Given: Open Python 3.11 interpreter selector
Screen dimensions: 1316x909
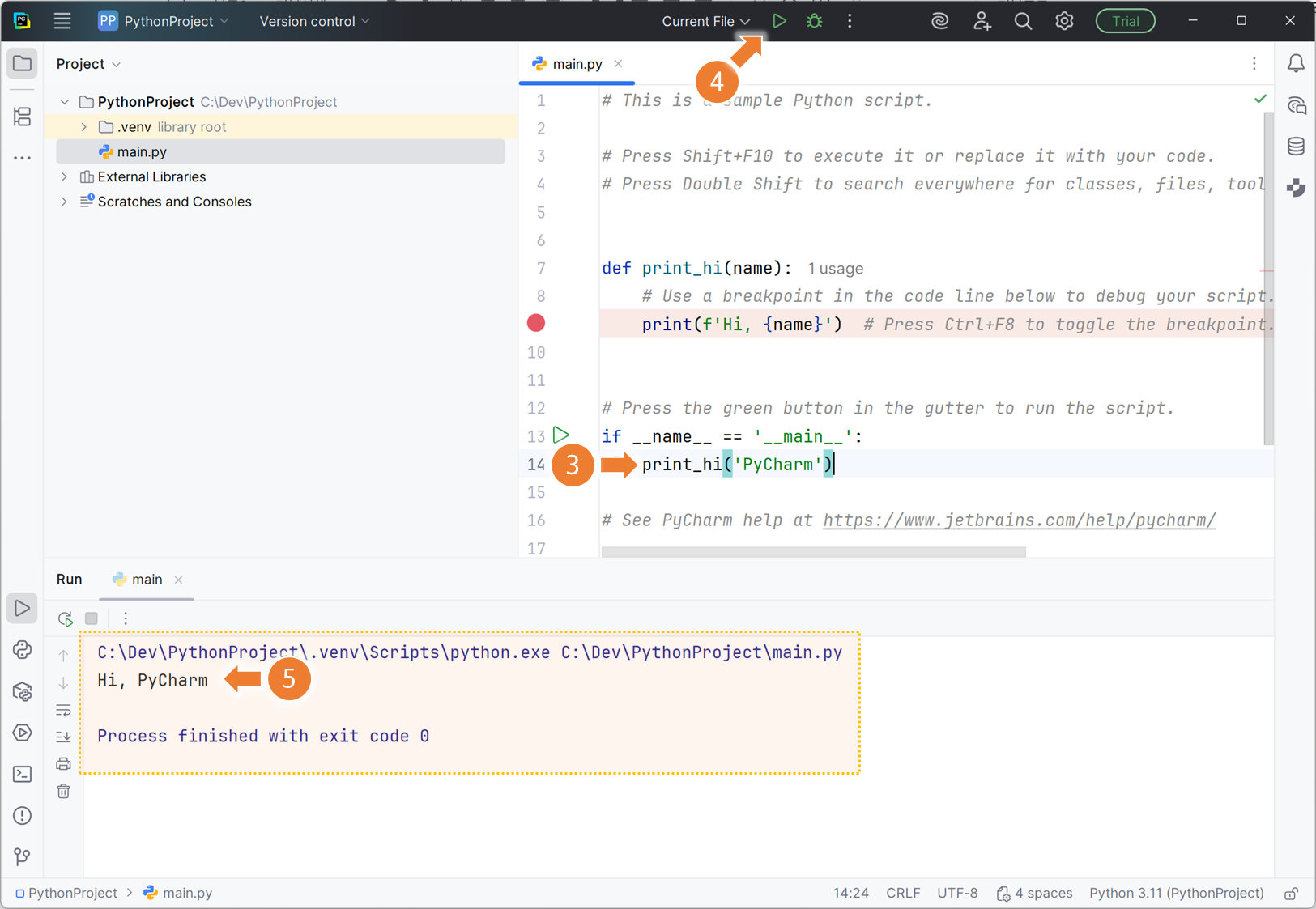Looking at the screenshot, I should click(x=1176, y=893).
